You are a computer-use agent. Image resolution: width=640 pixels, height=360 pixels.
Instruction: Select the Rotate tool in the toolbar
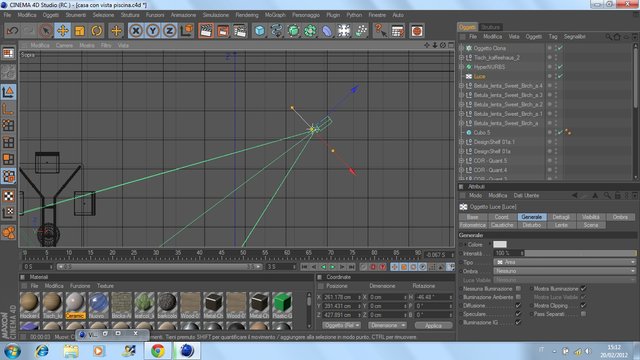(x=96, y=31)
